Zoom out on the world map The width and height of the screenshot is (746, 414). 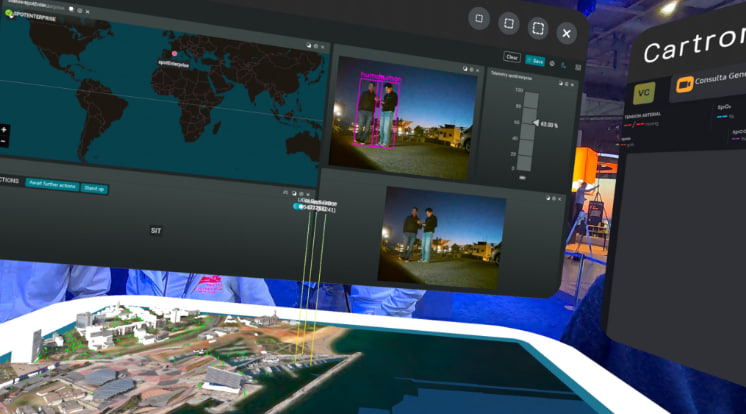pos(4,141)
